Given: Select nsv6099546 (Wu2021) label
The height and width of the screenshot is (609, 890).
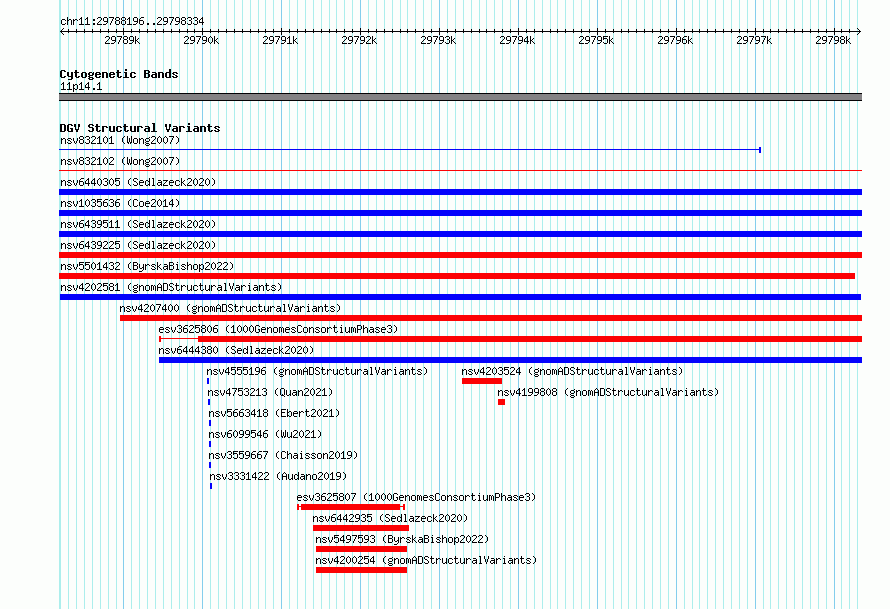Looking at the screenshot, I should pyautogui.click(x=265, y=434).
